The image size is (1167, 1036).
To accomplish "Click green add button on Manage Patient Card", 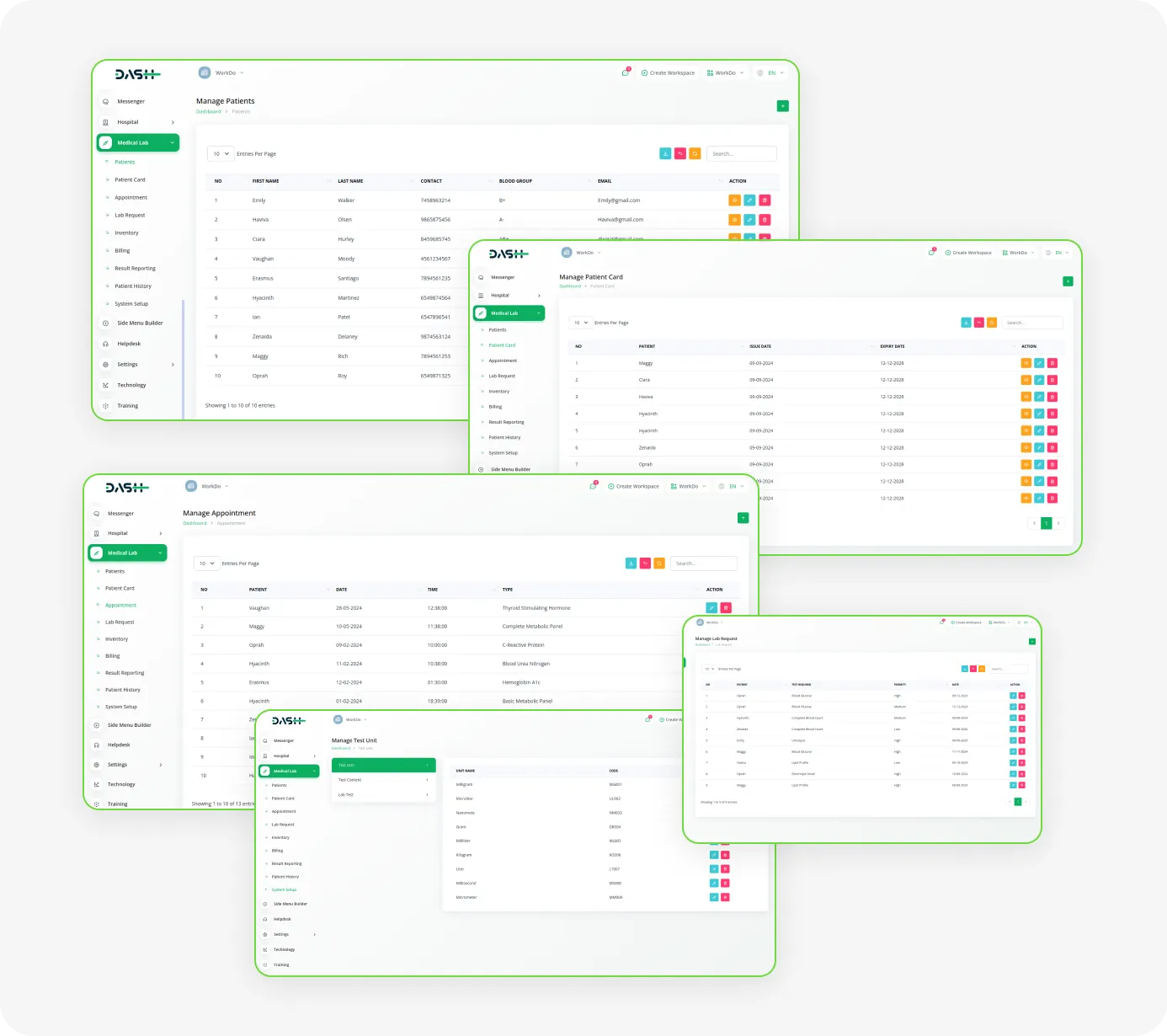I will [x=1068, y=281].
